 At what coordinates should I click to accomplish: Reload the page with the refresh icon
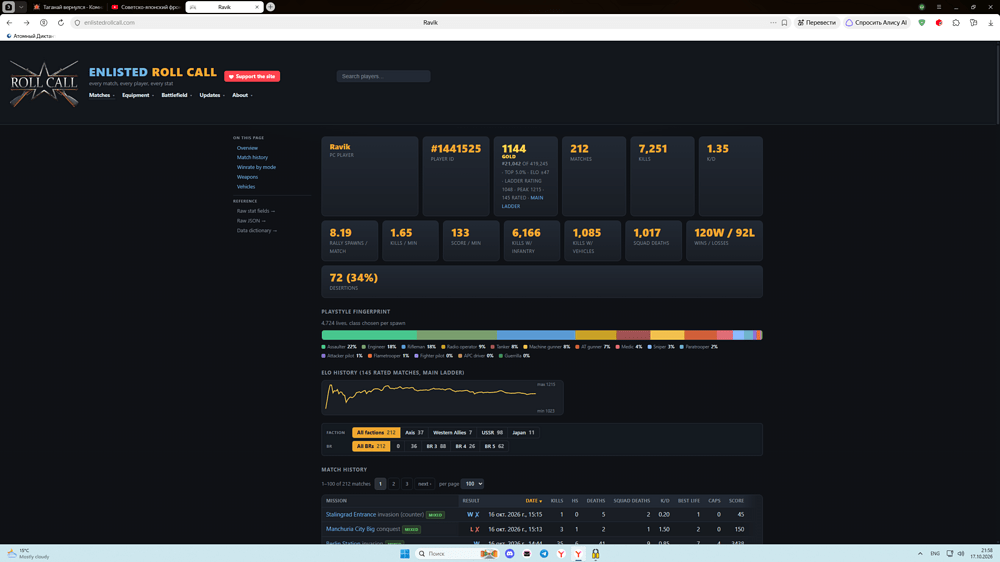coord(61,22)
